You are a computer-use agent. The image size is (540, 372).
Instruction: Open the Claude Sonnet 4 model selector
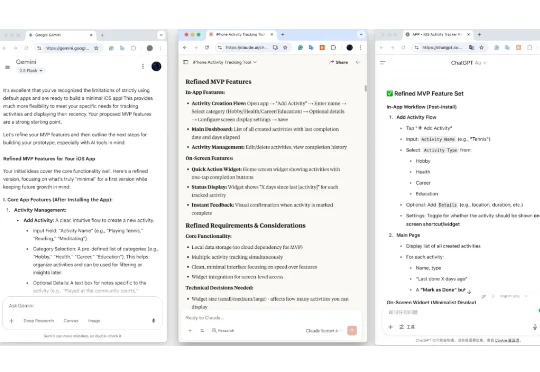point(323,331)
